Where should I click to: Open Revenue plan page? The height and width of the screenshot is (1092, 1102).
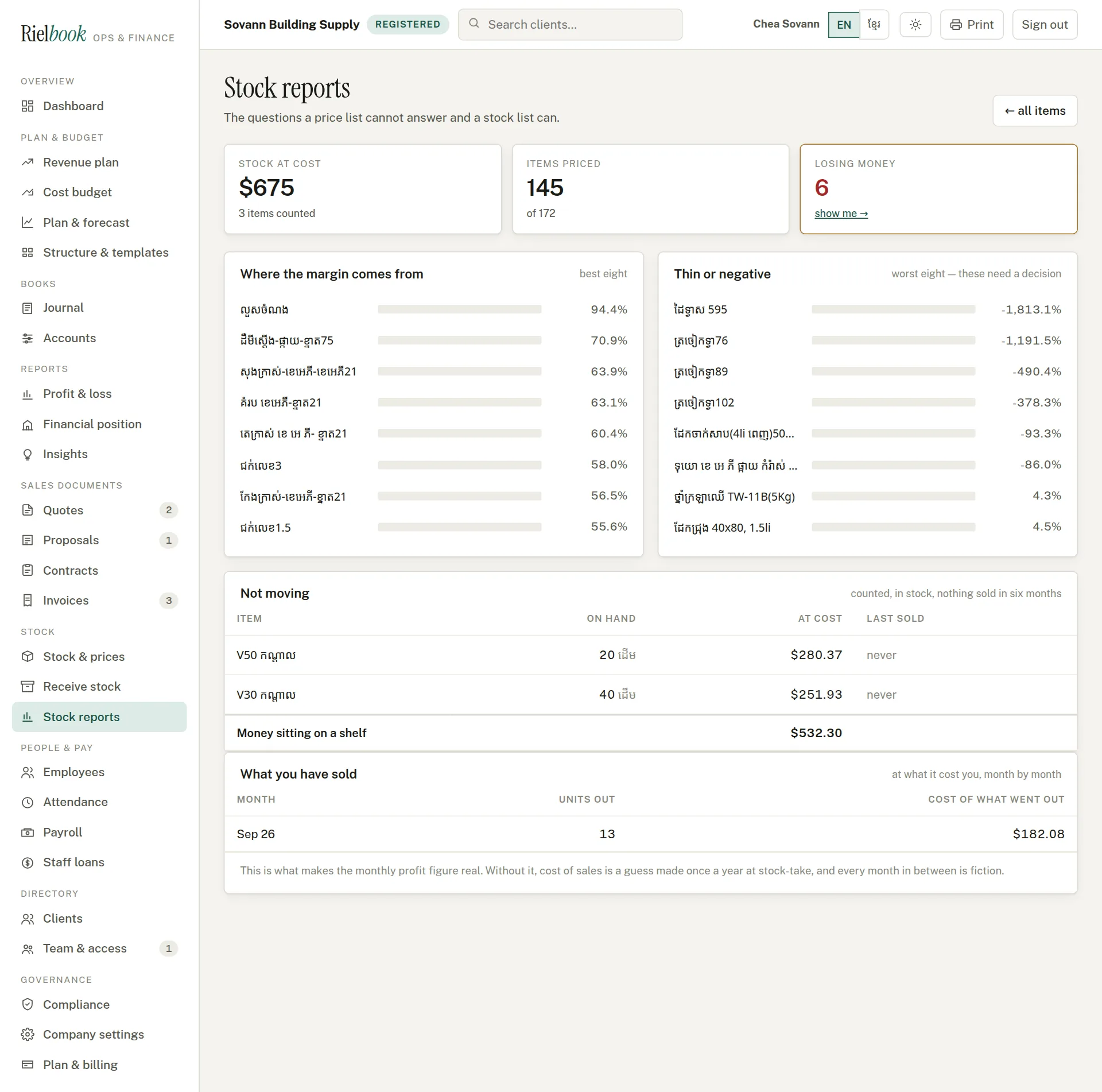coord(99,162)
